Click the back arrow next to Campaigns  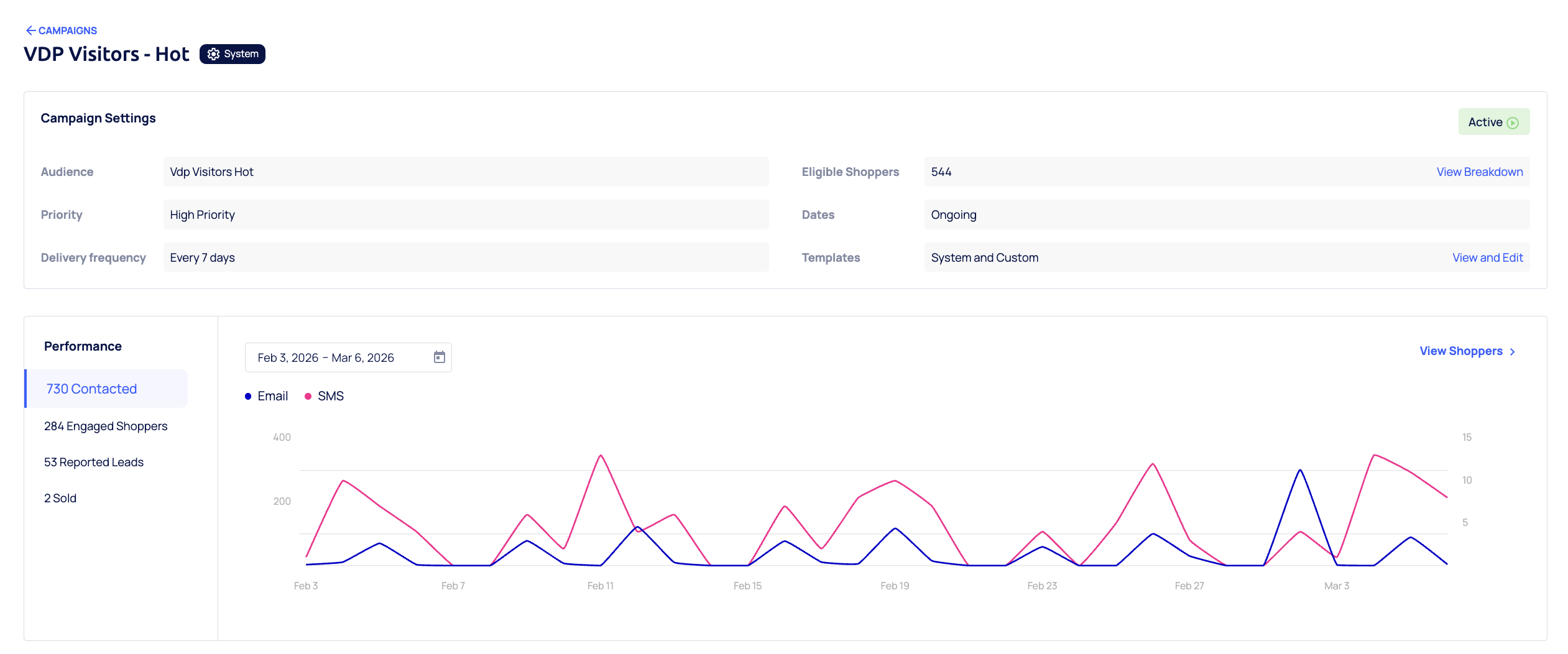[30, 30]
